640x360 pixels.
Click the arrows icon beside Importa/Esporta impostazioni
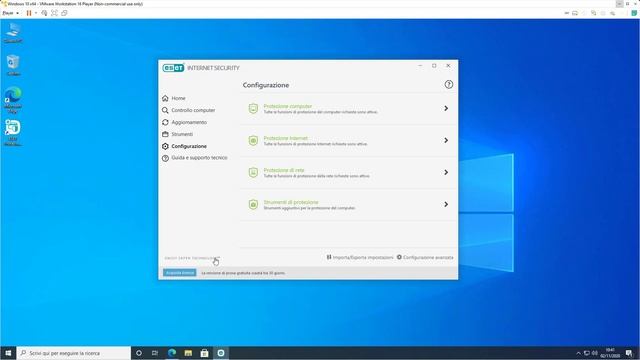(329, 257)
